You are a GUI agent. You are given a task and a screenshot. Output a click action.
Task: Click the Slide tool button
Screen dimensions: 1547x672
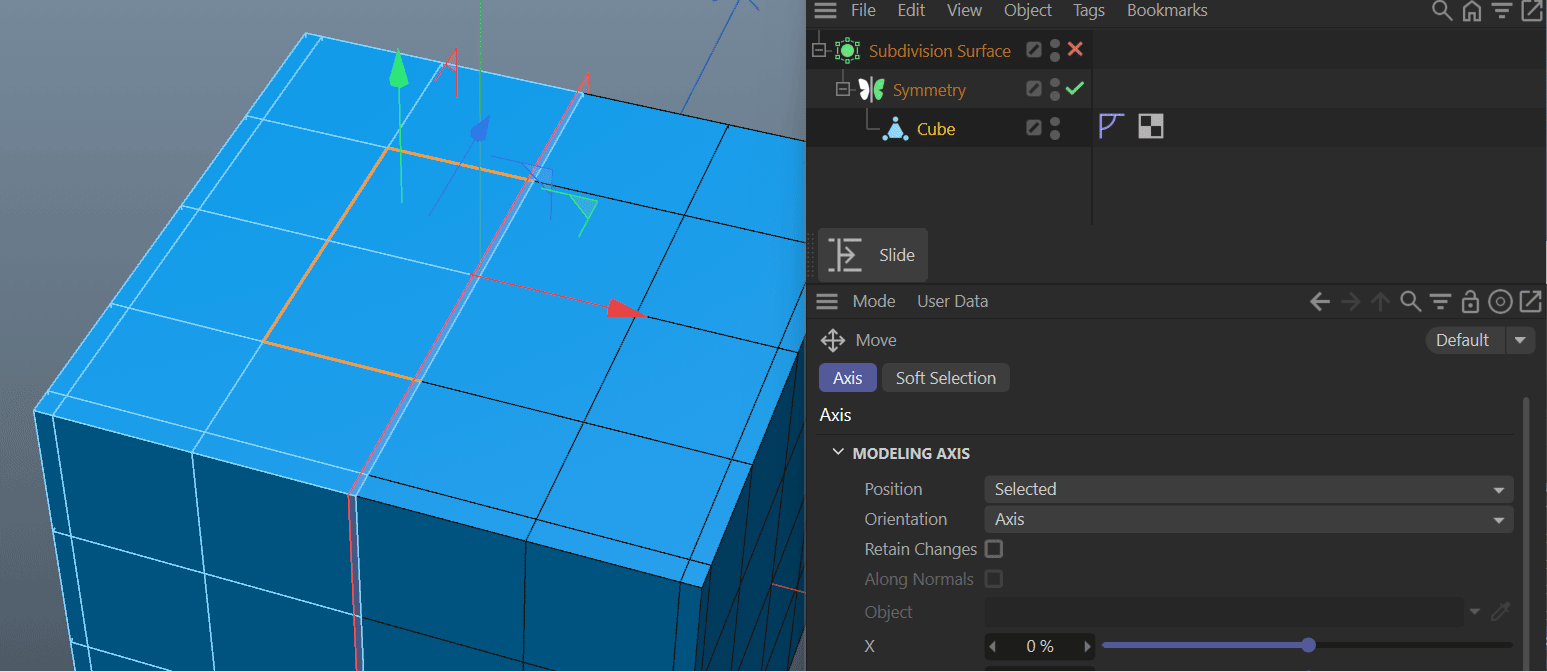coord(872,255)
